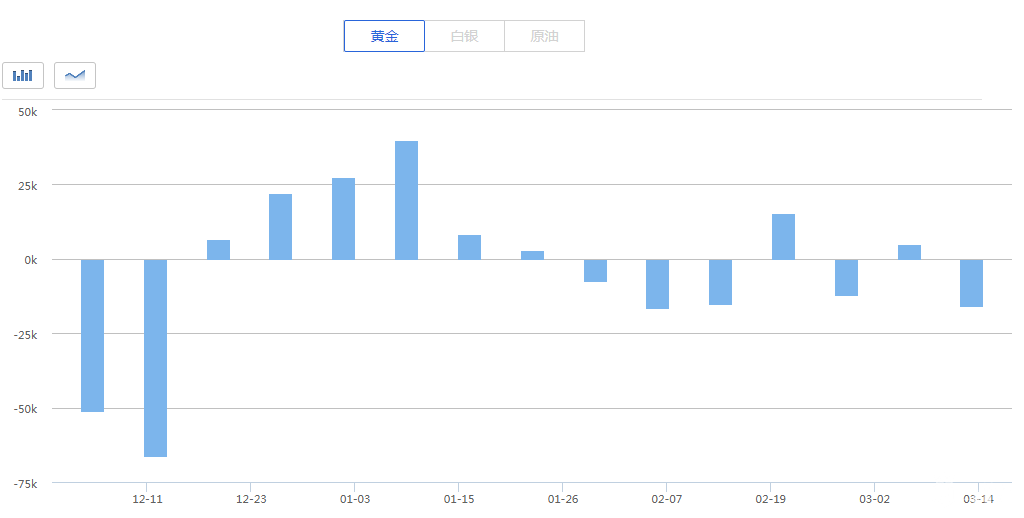1024x518 pixels.
Task: Click the small positive bar right of 12-11
Action: point(218,250)
